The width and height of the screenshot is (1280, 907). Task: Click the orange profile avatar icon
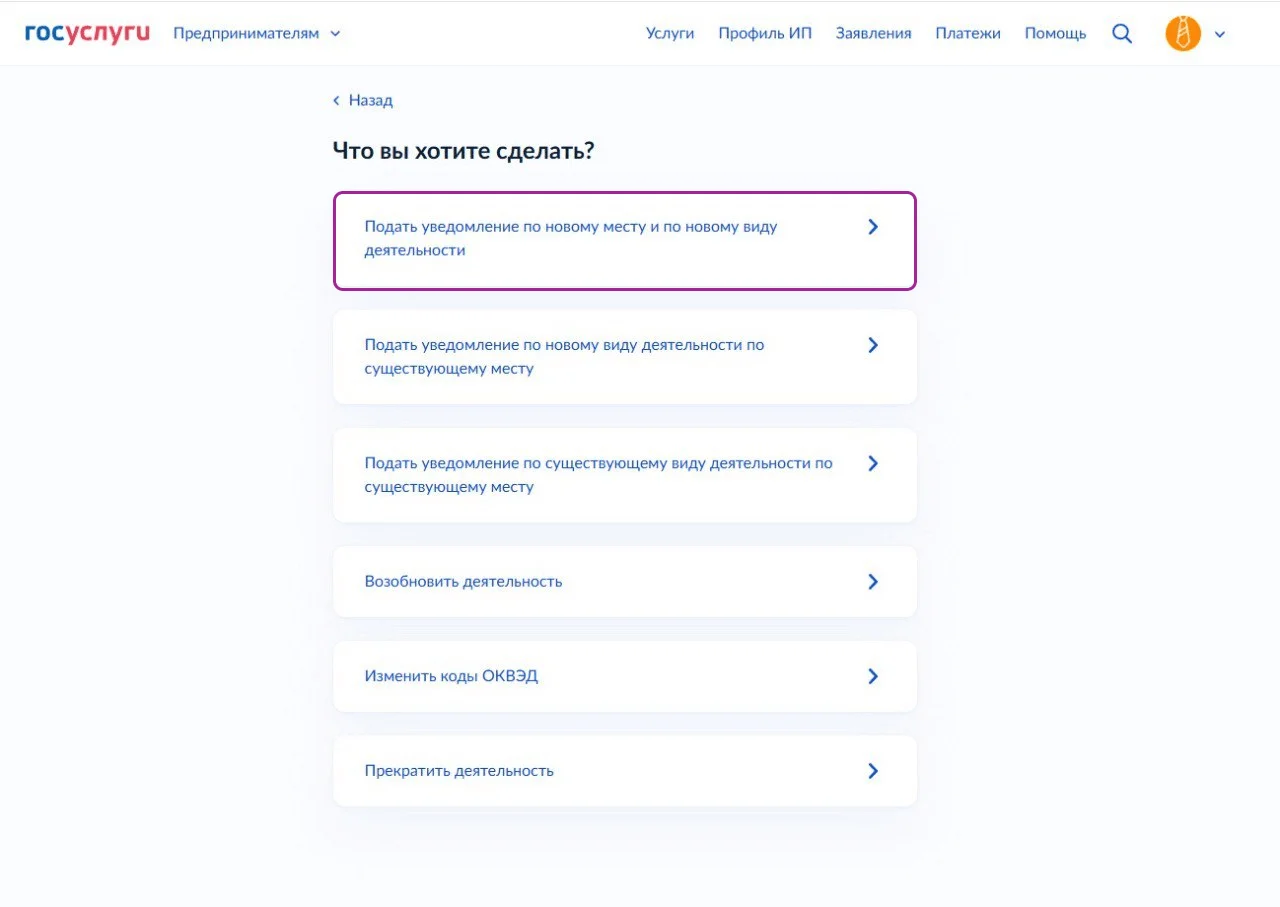[x=1182, y=34]
